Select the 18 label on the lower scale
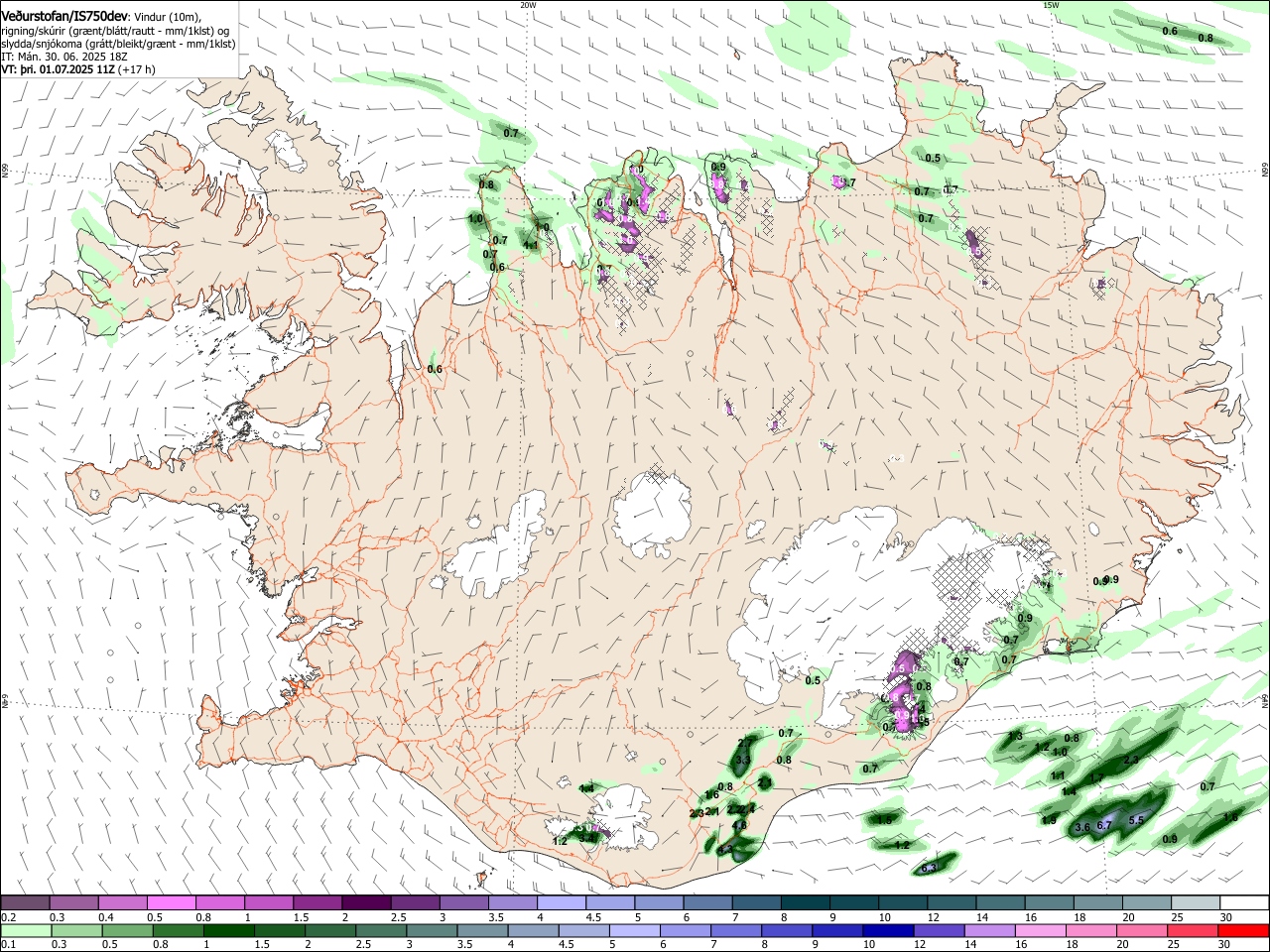Screen dimensions: 1270x952 tap(1074, 944)
